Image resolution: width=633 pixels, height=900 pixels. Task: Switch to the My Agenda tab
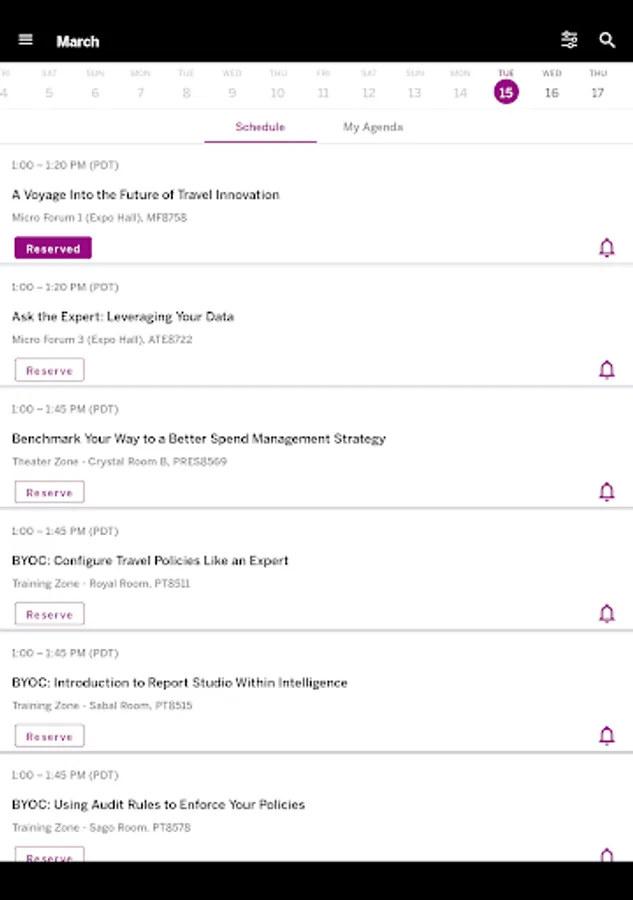[373, 127]
